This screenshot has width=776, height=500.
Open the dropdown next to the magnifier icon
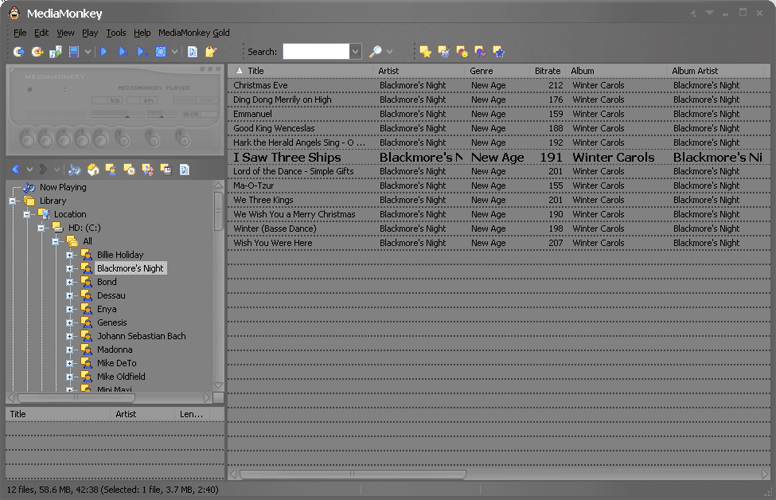pyautogui.click(x=389, y=51)
